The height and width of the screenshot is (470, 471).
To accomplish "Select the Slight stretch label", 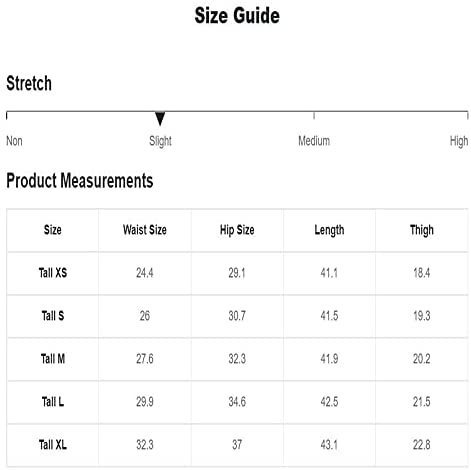I will [x=160, y=141].
